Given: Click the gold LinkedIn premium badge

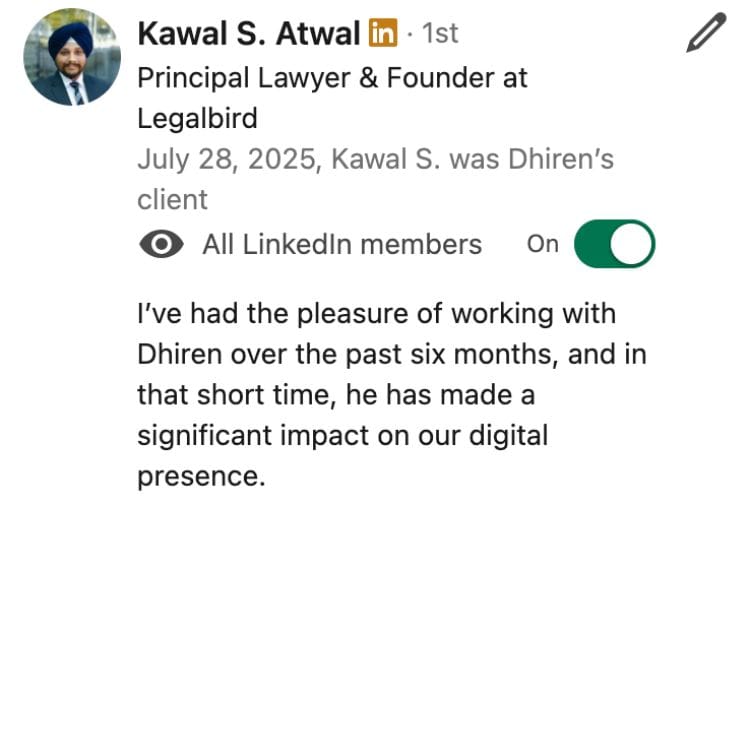Looking at the screenshot, I should pos(383,33).
